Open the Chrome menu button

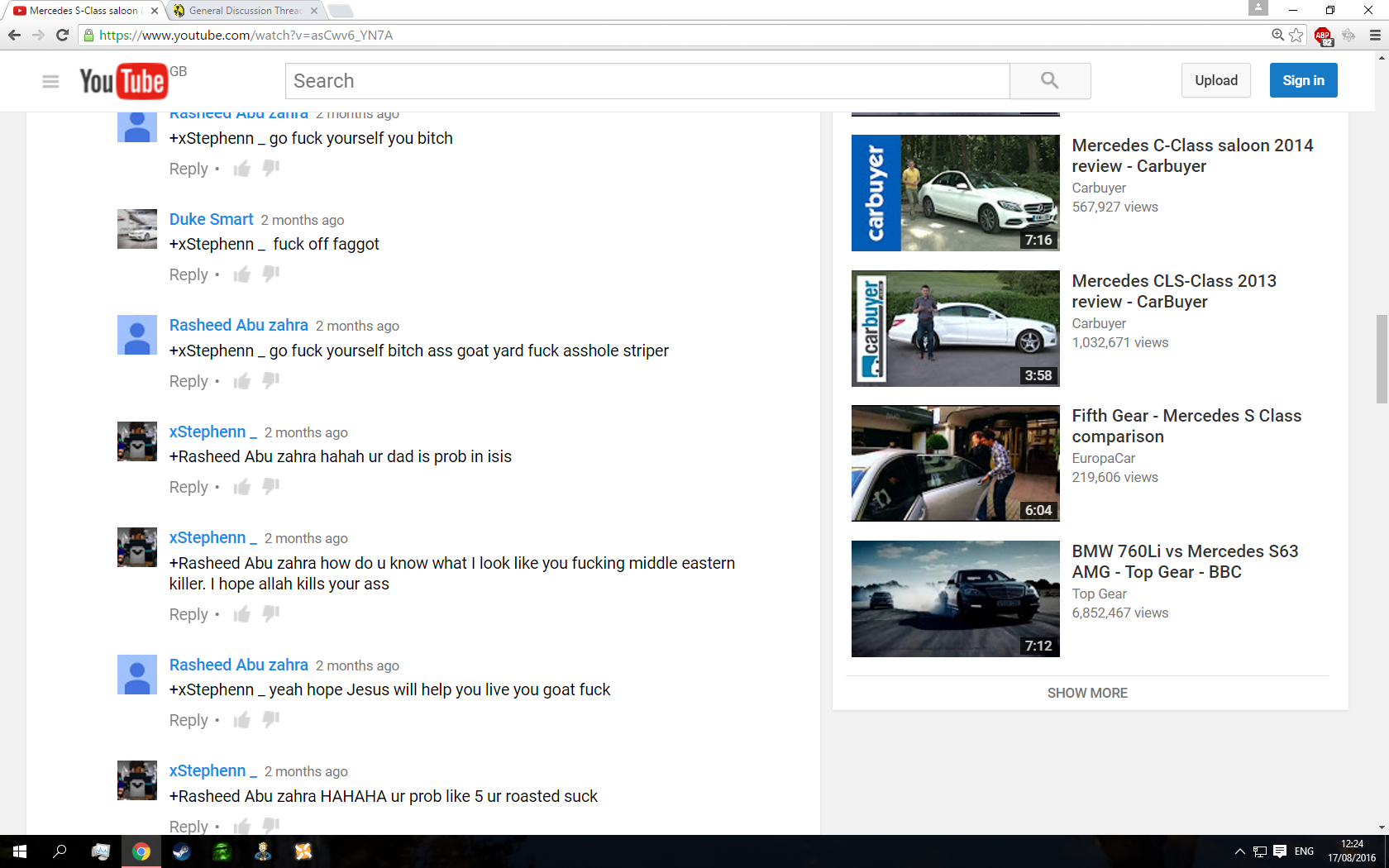tap(1375, 35)
